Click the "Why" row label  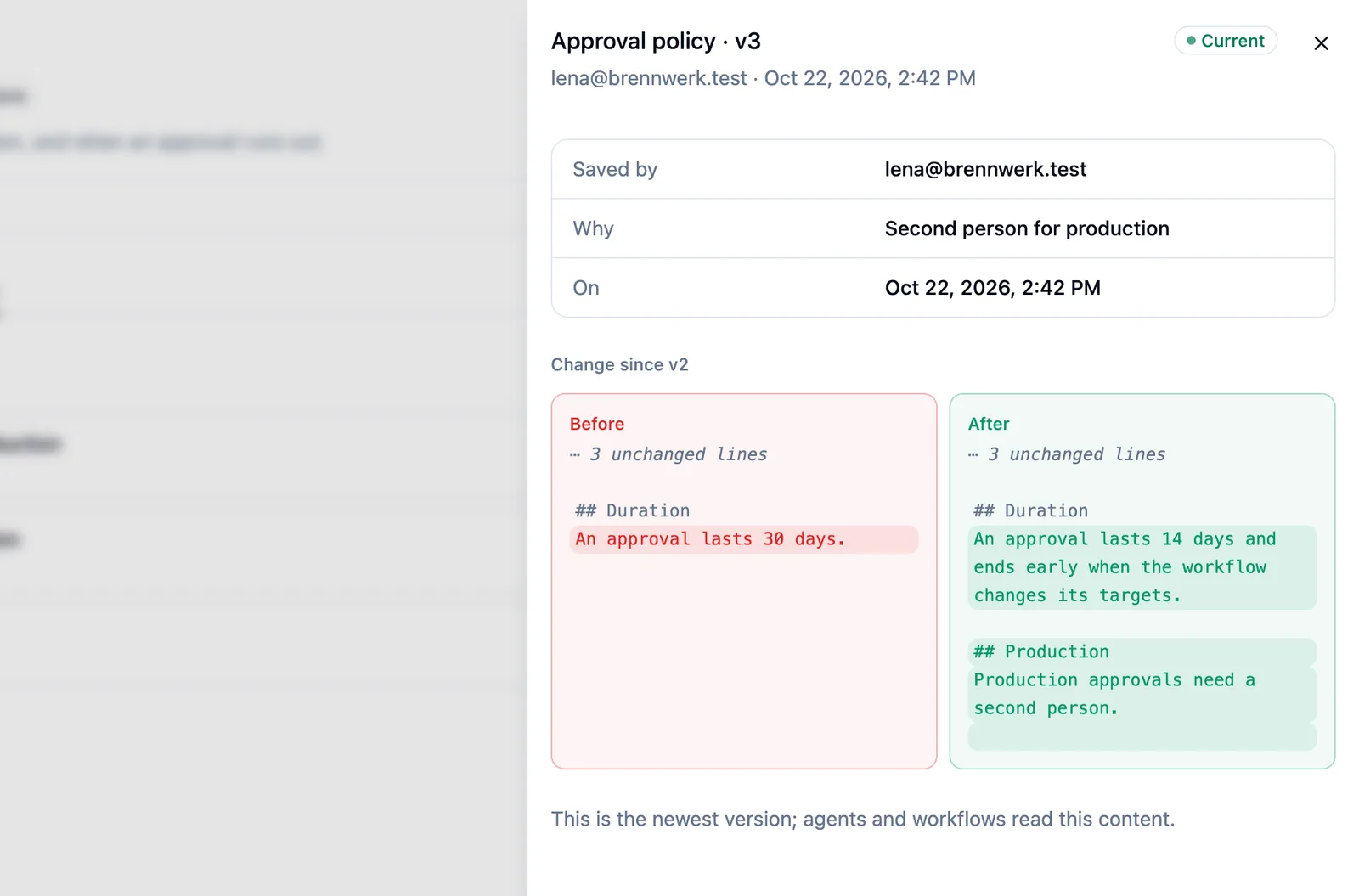pyautogui.click(x=593, y=228)
